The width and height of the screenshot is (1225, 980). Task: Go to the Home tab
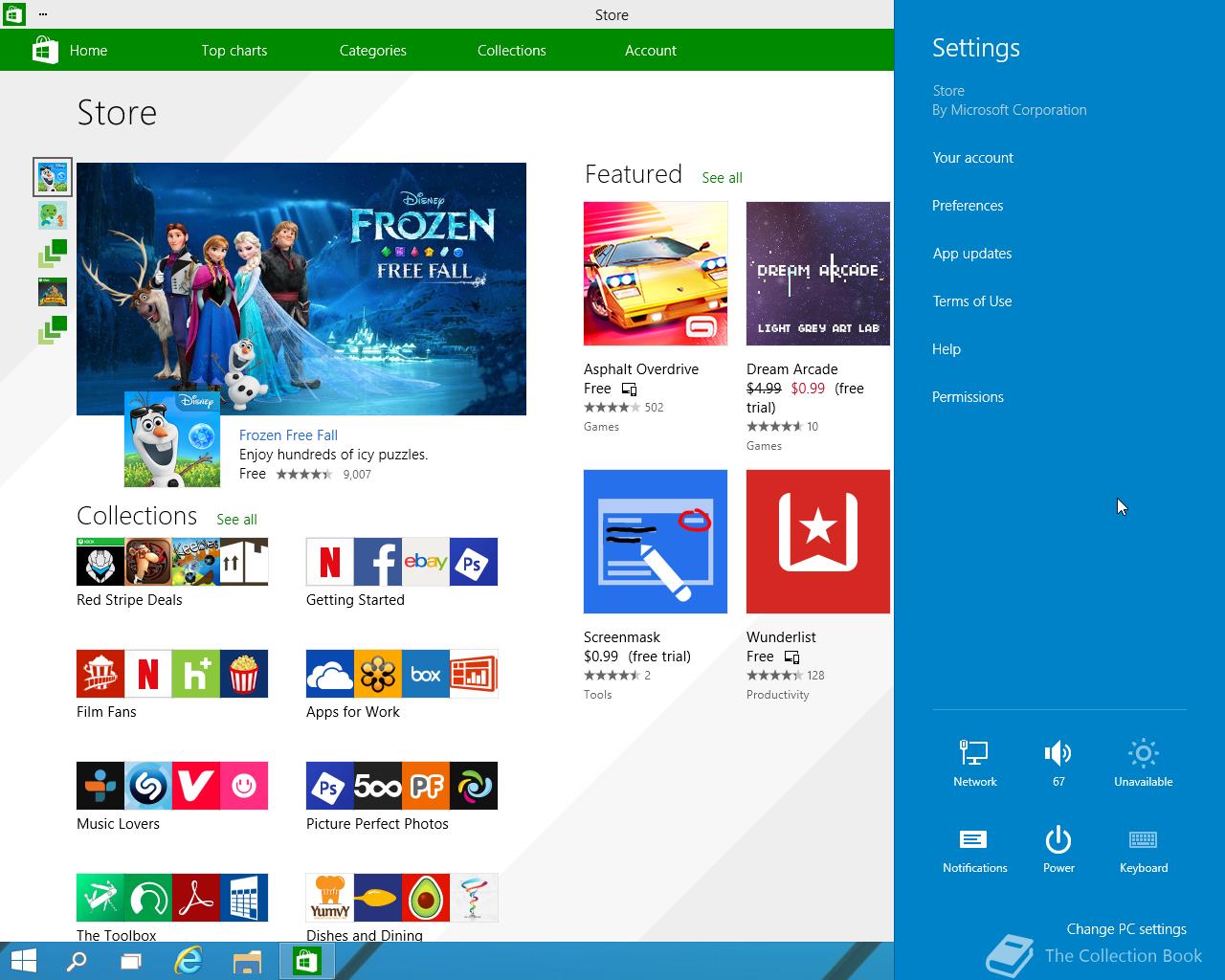click(88, 51)
